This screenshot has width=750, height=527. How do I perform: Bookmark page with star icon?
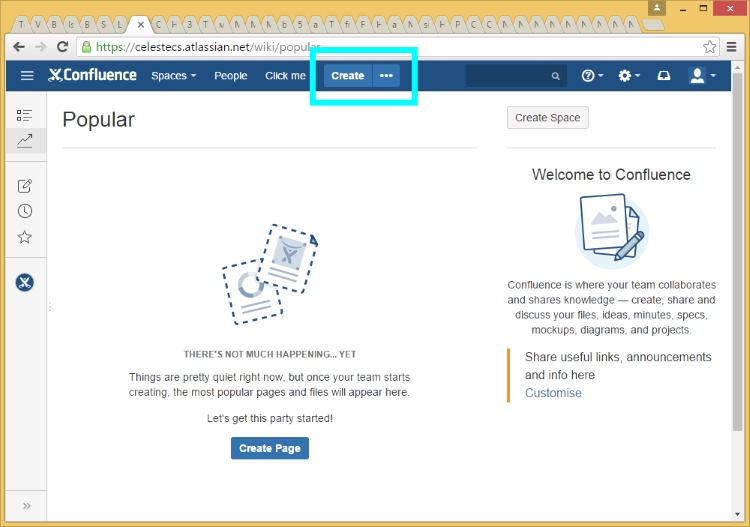pyautogui.click(x=710, y=47)
